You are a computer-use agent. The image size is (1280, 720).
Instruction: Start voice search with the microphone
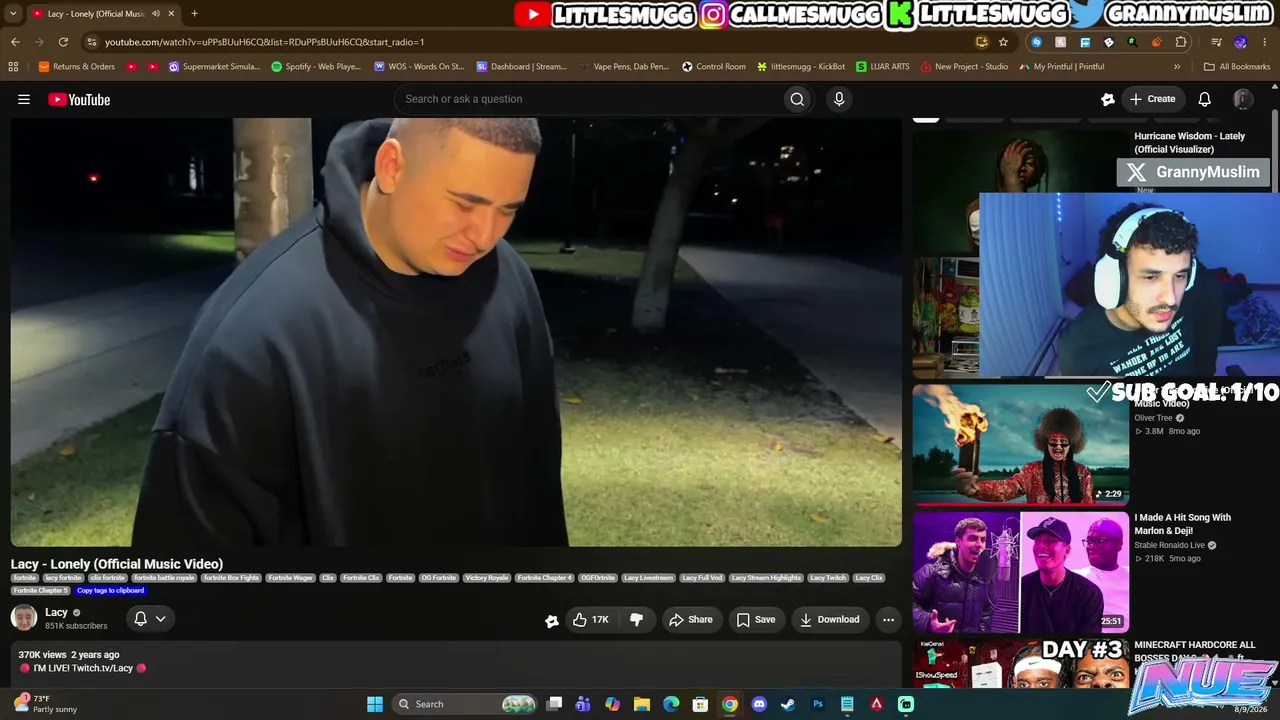coord(839,99)
